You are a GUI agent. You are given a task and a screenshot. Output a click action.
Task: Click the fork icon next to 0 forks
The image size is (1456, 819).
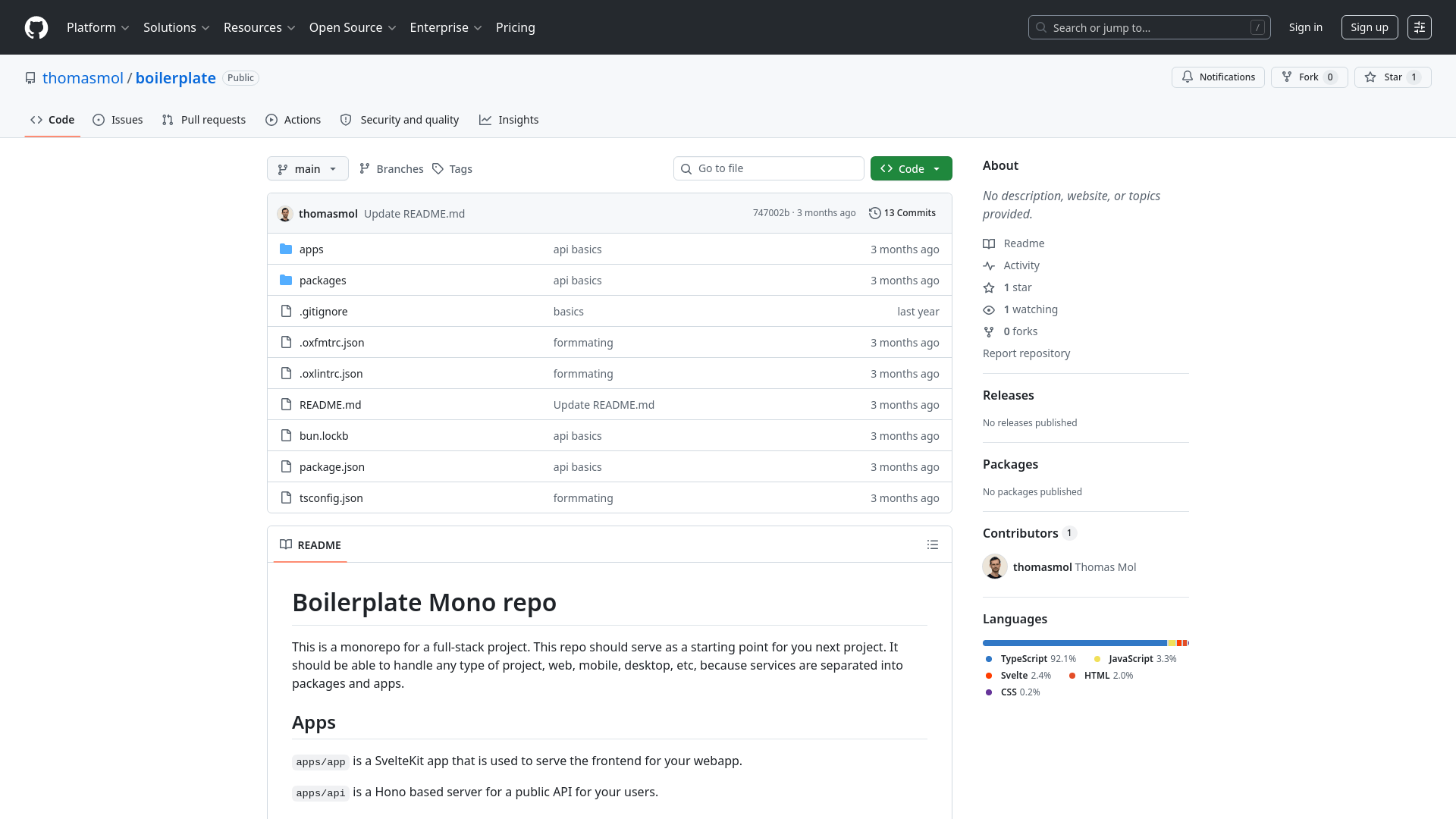(989, 331)
